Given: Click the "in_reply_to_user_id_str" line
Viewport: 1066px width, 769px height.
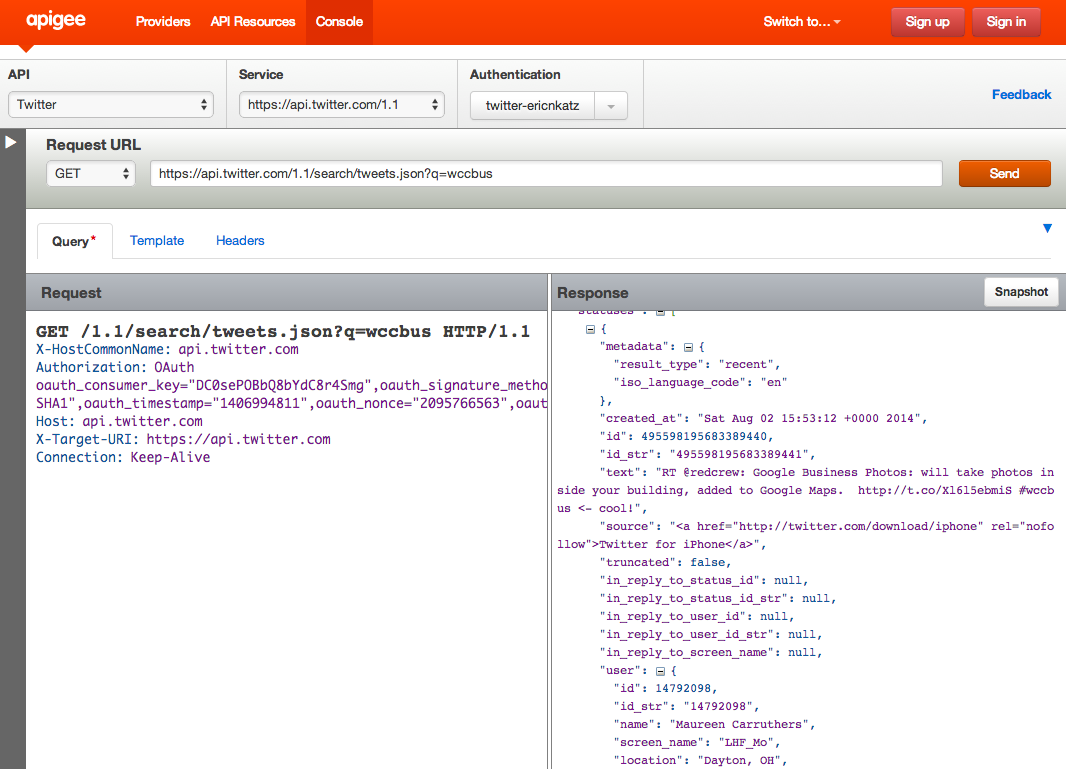Looking at the screenshot, I should click(710, 634).
